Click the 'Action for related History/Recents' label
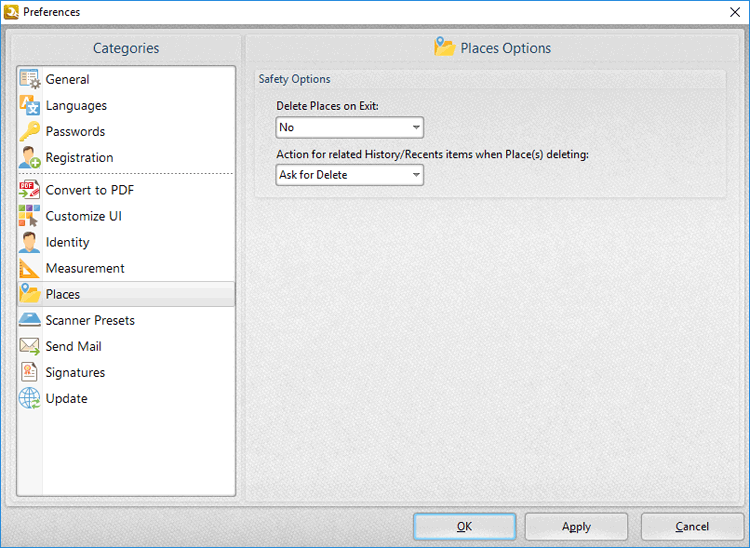This screenshot has height=548, width=750. [x=432, y=154]
